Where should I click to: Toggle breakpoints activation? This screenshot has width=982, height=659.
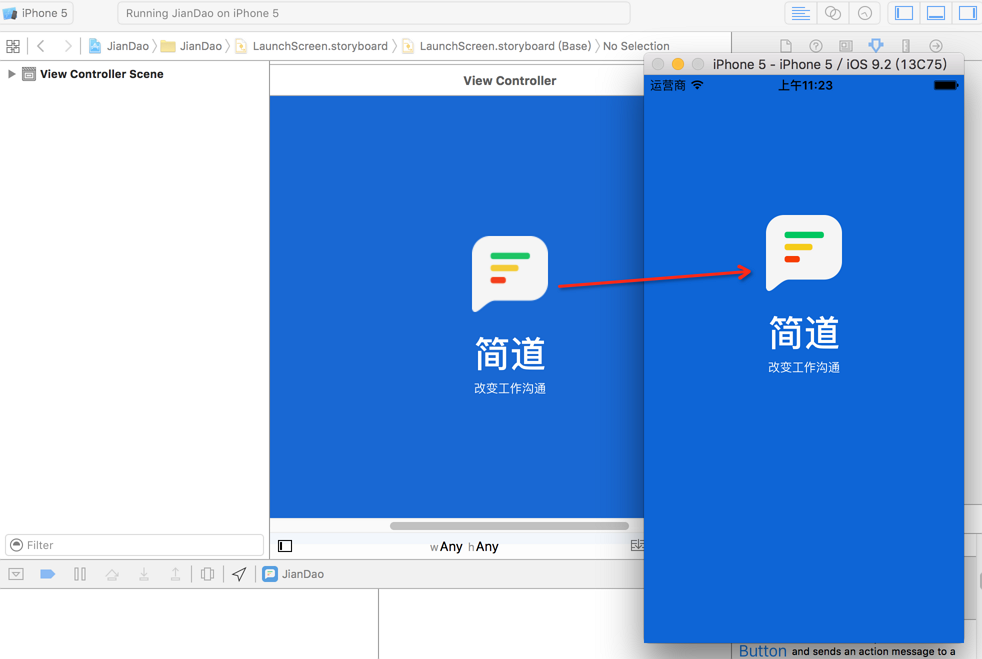point(48,574)
